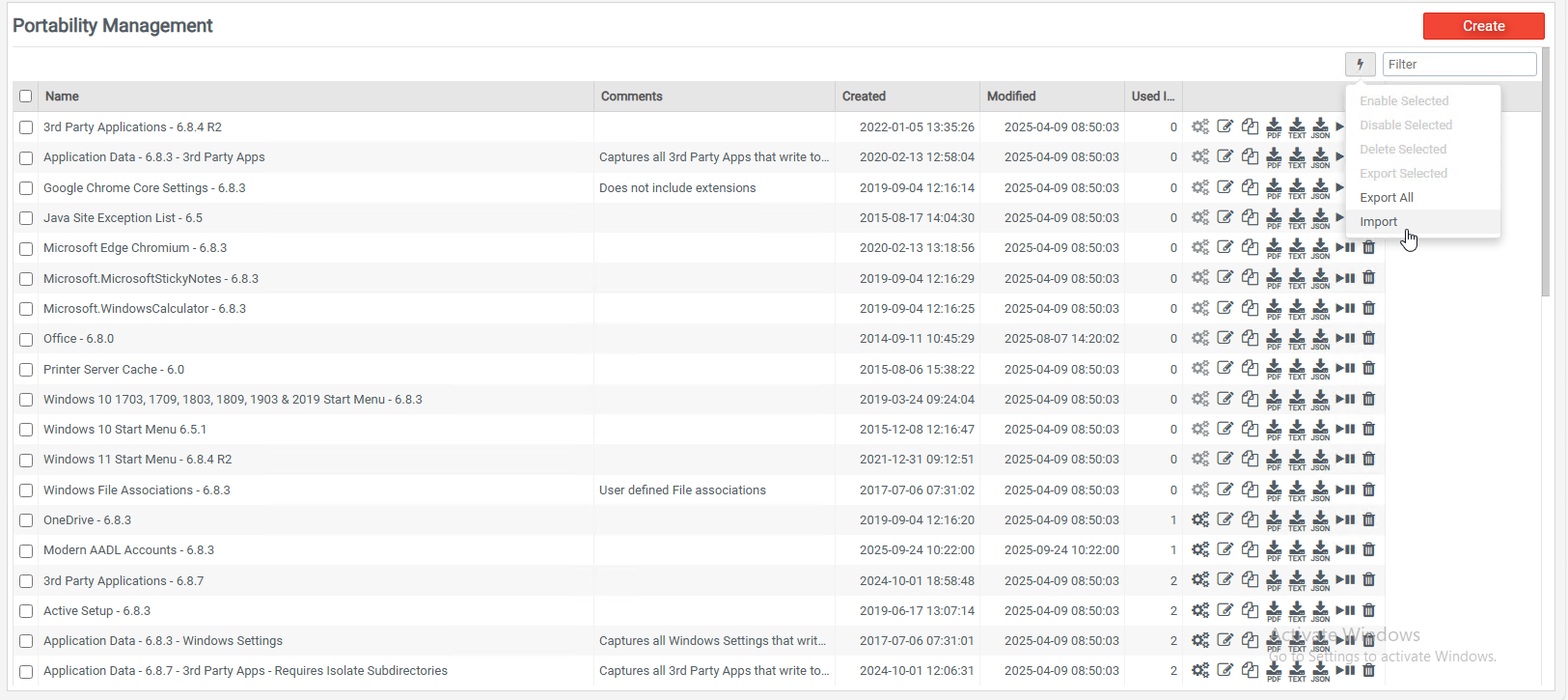This screenshot has height=700, width=1568.
Task: Open settings gears for OneDrive - 6.8.3
Action: [1200, 519]
